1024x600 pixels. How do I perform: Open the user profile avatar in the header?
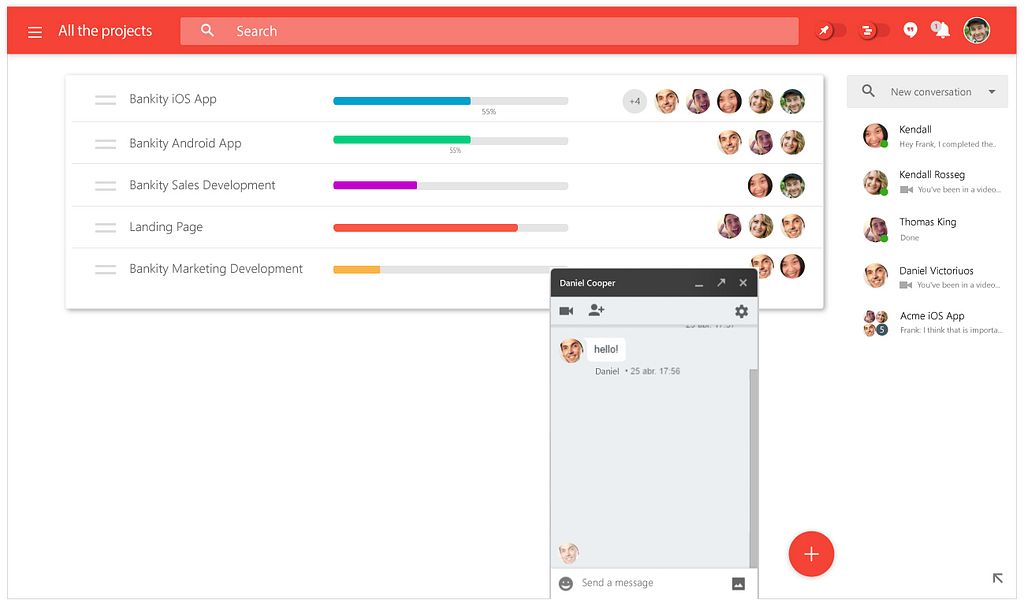(x=976, y=30)
